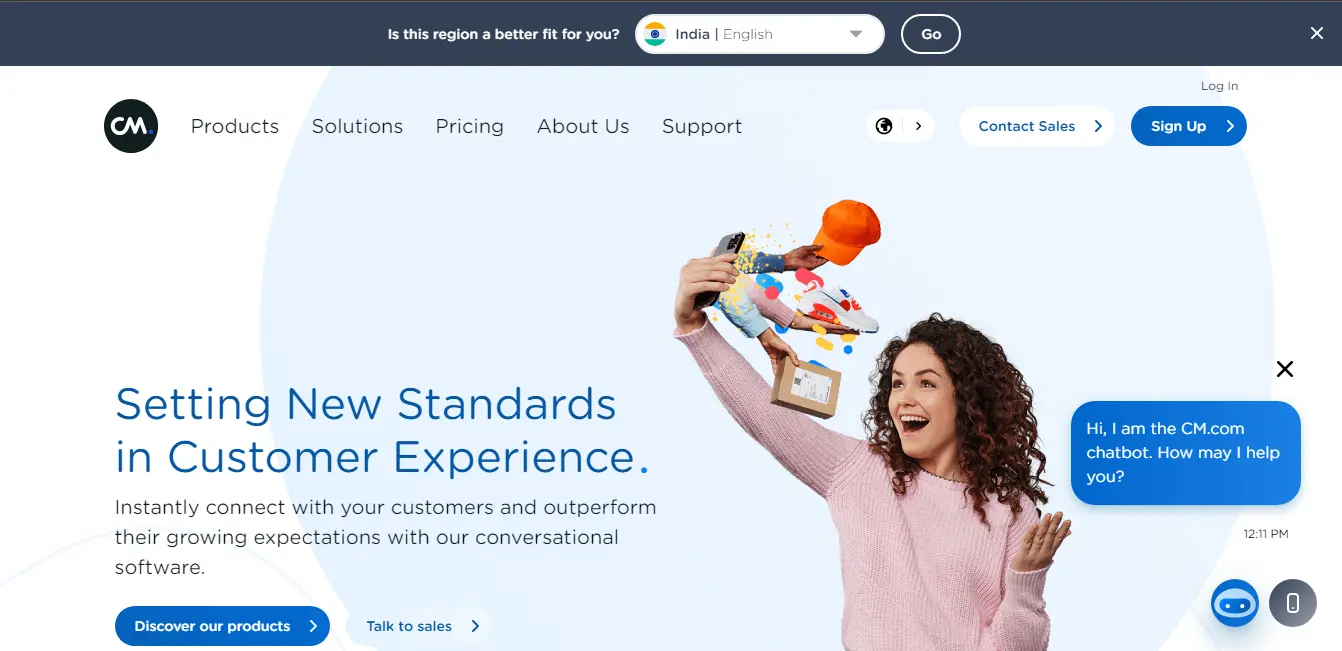Expand the chevron next to the globe
The image size is (1342, 651).
click(x=918, y=126)
